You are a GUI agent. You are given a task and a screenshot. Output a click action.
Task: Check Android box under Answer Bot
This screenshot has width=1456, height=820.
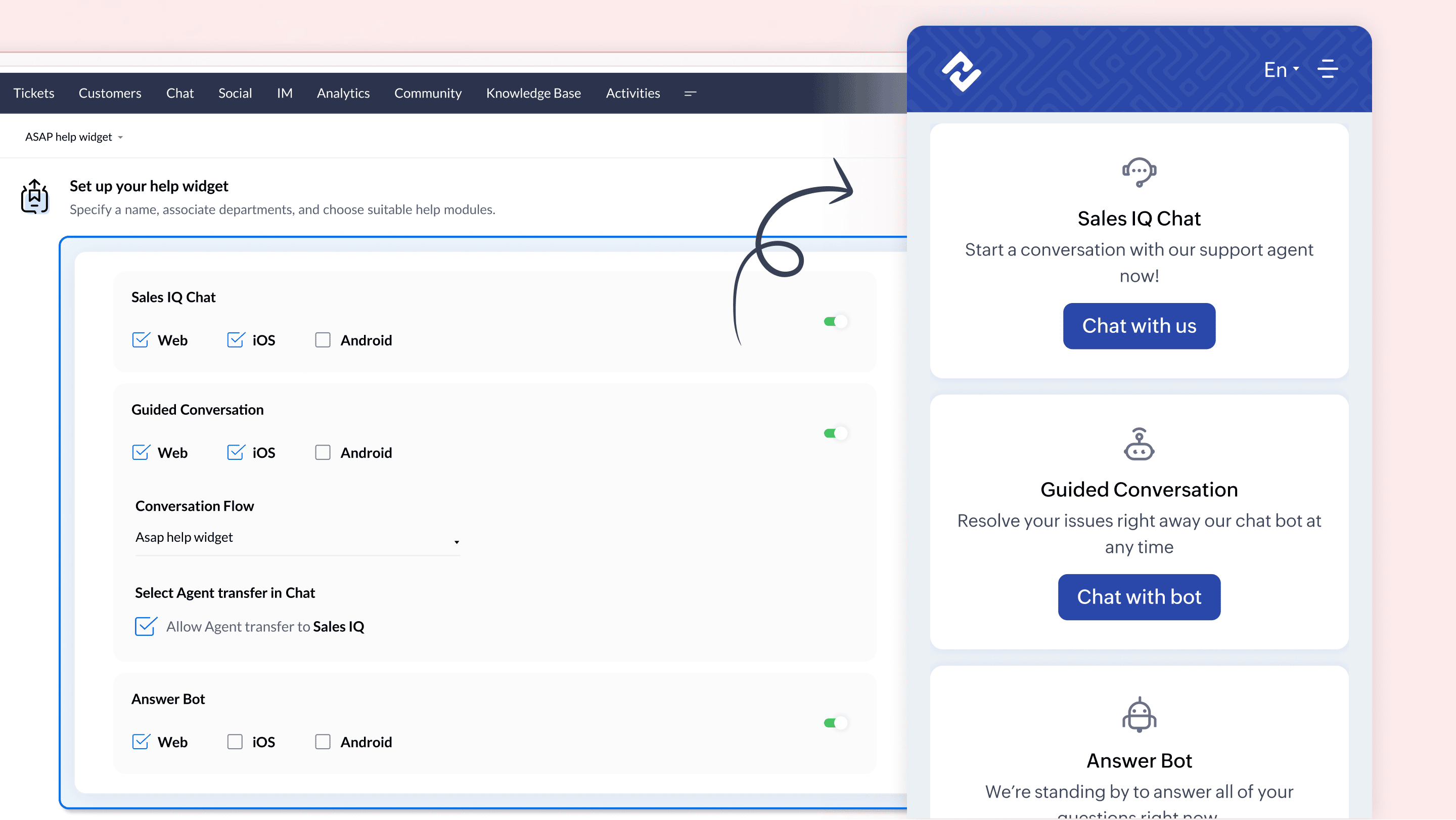coord(323,742)
